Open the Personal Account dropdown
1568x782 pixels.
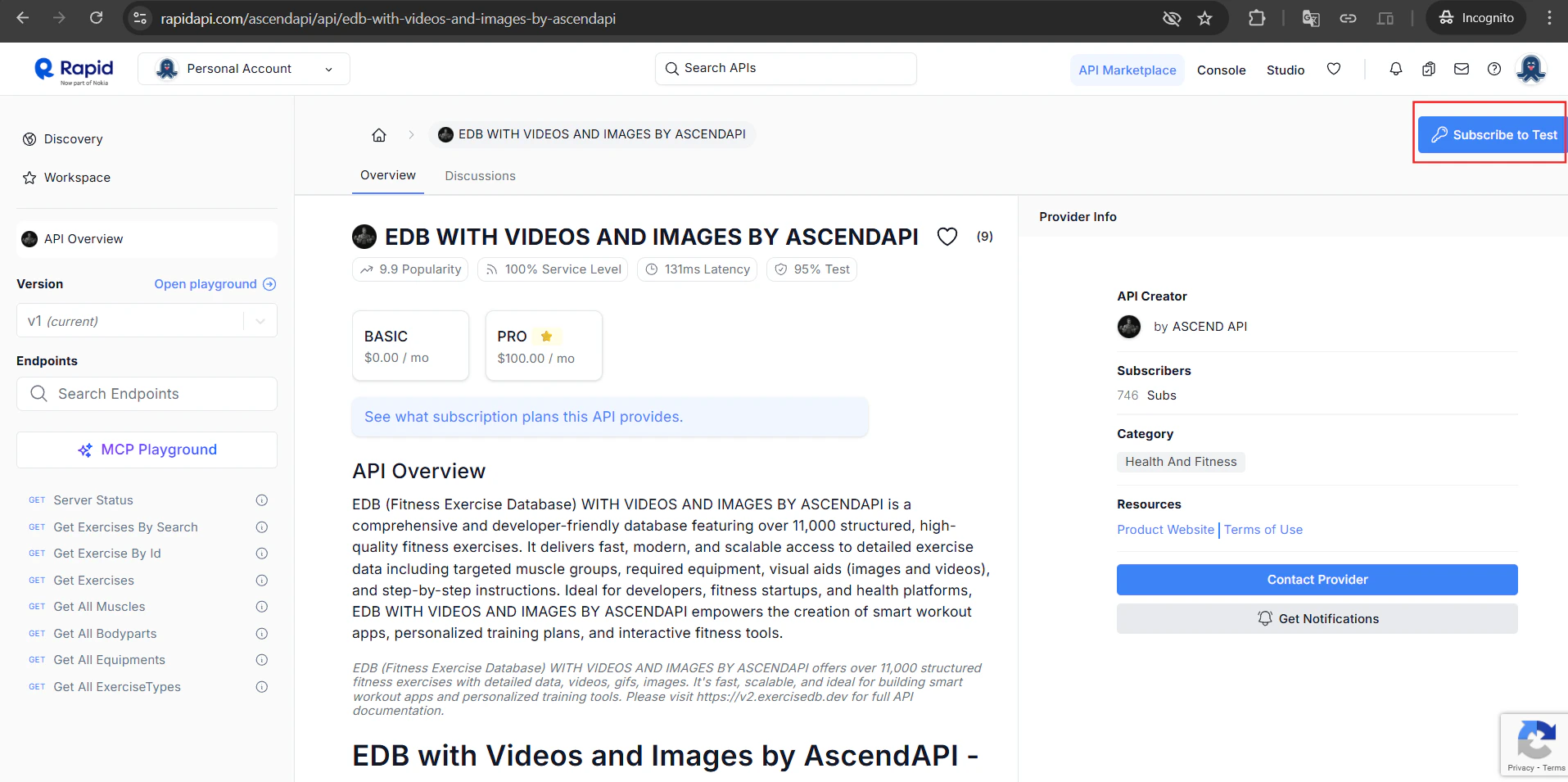point(244,69)
